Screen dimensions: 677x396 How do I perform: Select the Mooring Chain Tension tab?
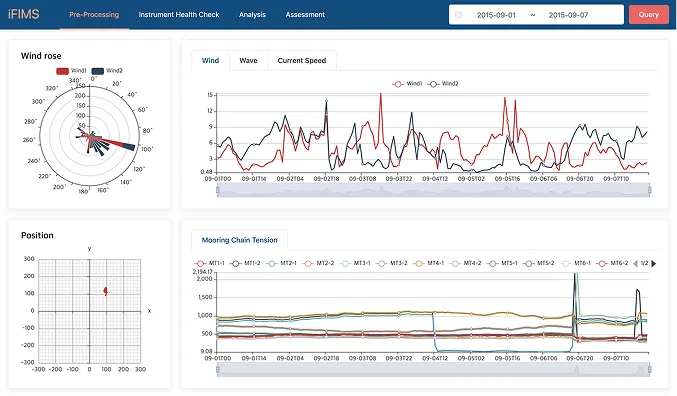(x=240, y=240)
